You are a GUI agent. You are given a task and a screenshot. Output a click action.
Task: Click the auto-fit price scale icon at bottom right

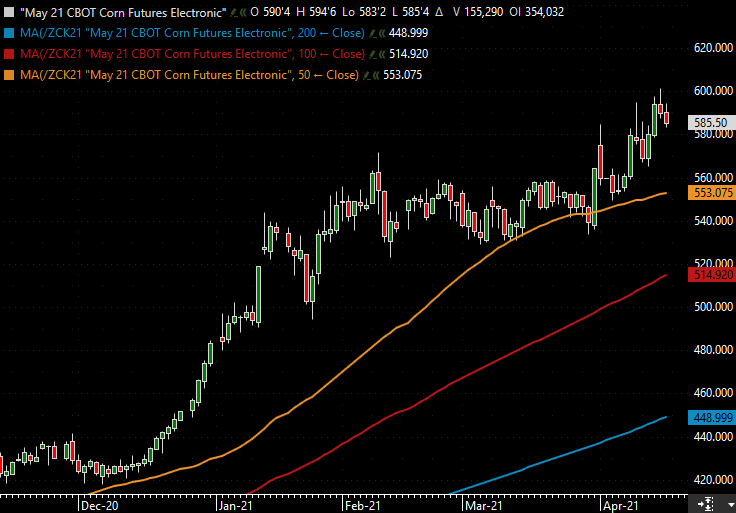(x=705, y=505)
